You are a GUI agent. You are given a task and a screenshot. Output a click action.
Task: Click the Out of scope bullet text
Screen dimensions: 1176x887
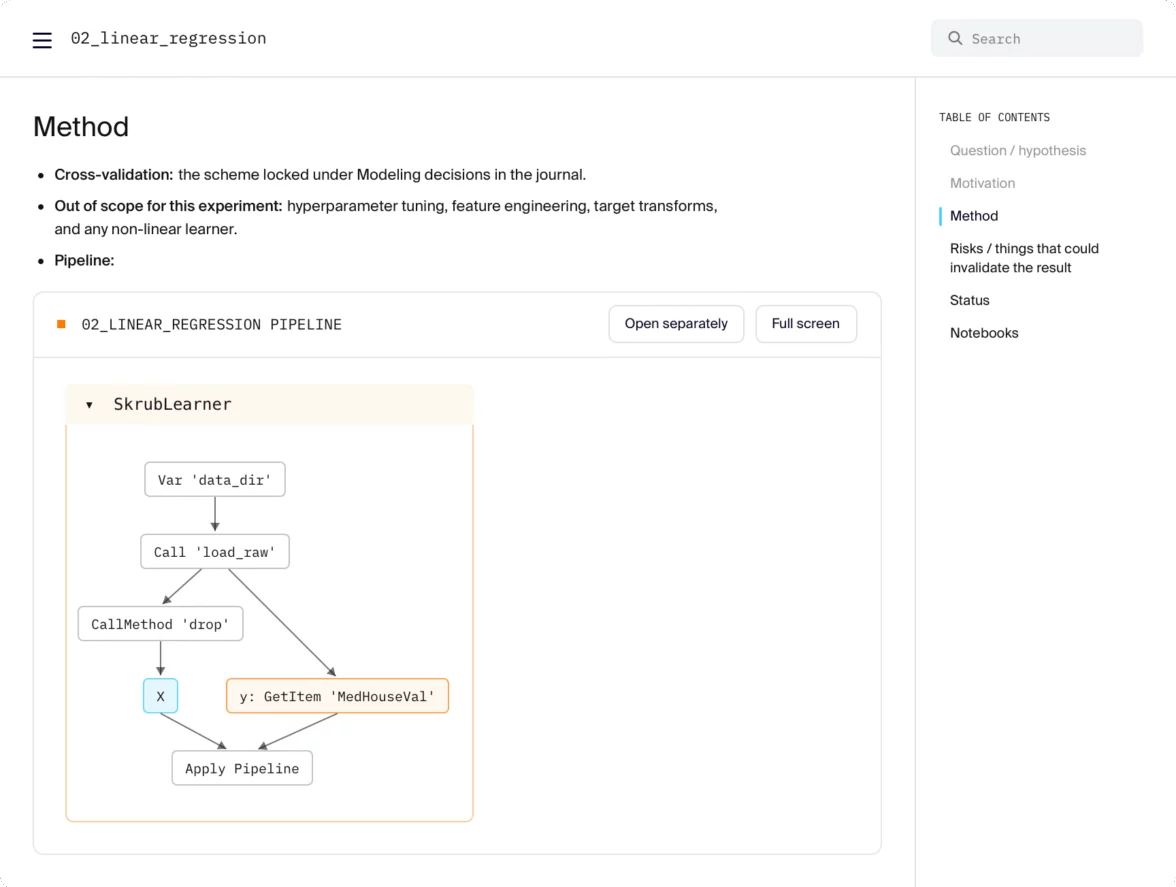(386, 217)
